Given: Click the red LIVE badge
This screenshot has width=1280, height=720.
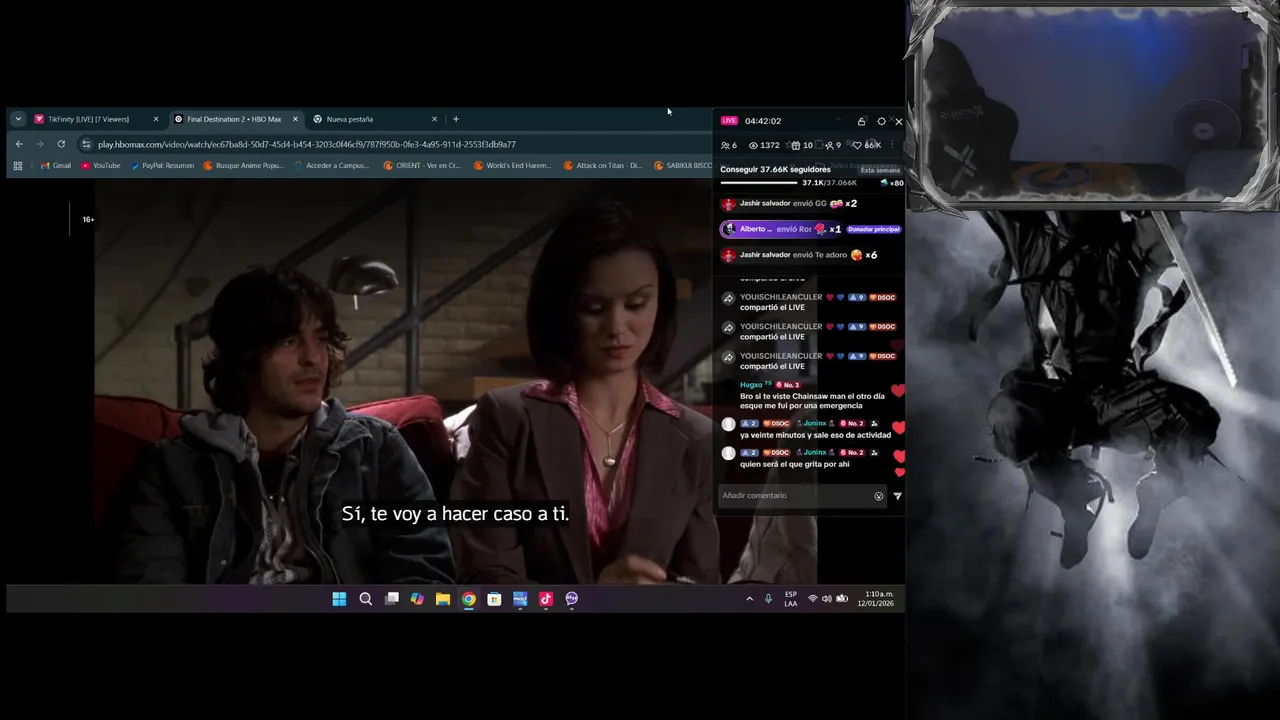Looking at the screenshot, I should [x=729, y=121].
